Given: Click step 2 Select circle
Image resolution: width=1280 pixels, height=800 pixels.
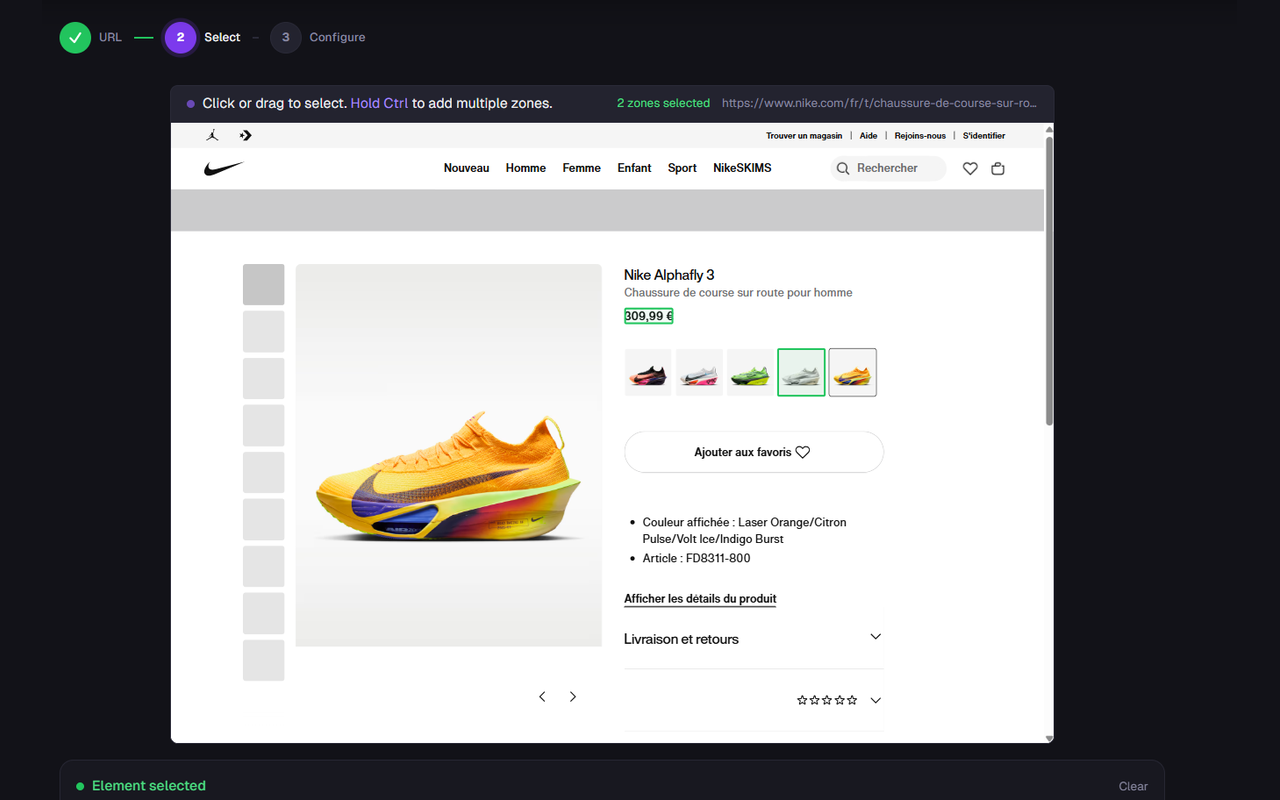Looking at the screenshot, I should point(180,37).
